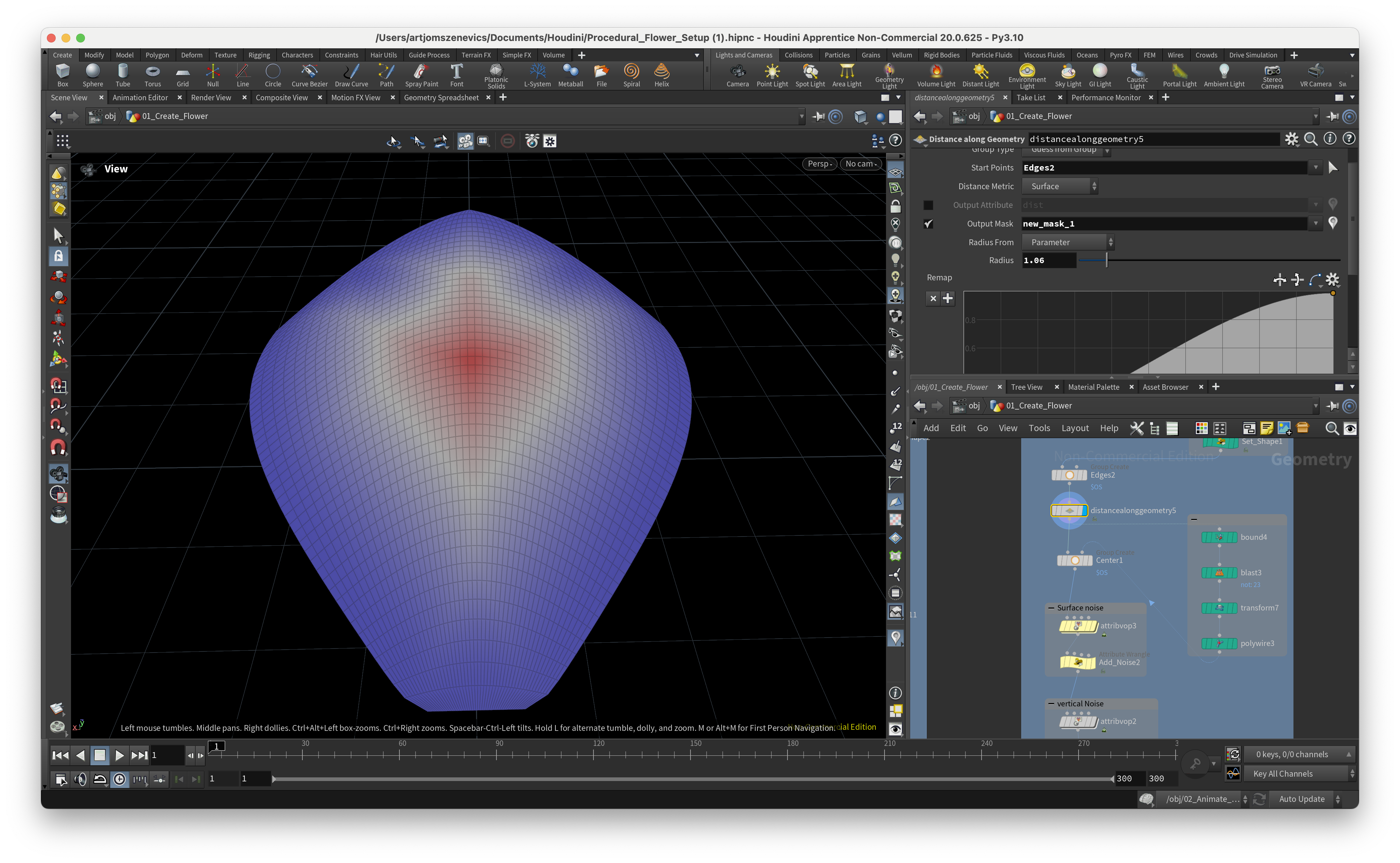This screenshot has height=863, width=1400.
Task: Click the Start Points input field
Action: click(x=1165, y=168)
